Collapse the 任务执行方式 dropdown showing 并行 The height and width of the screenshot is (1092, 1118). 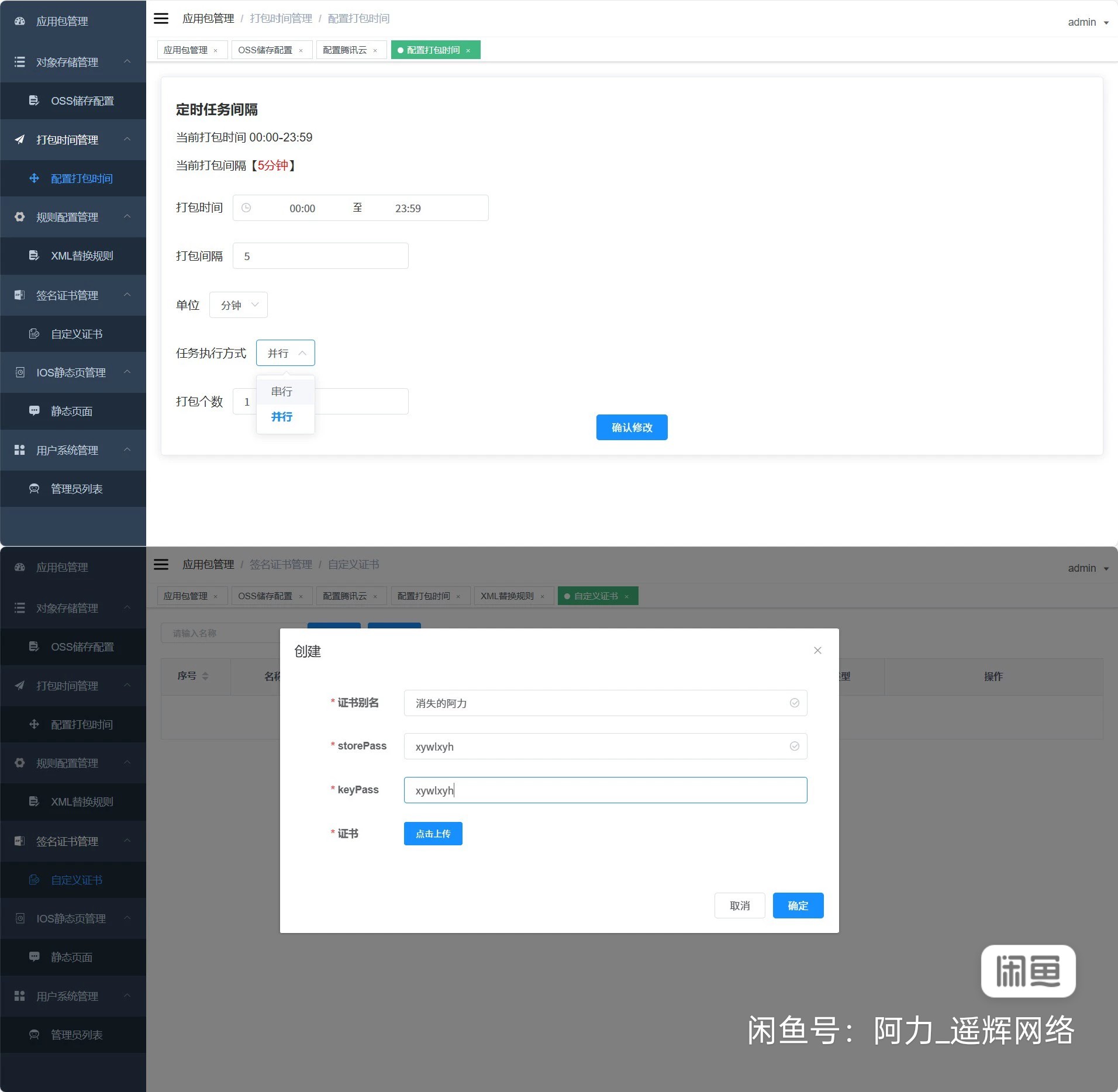[285, 353]
